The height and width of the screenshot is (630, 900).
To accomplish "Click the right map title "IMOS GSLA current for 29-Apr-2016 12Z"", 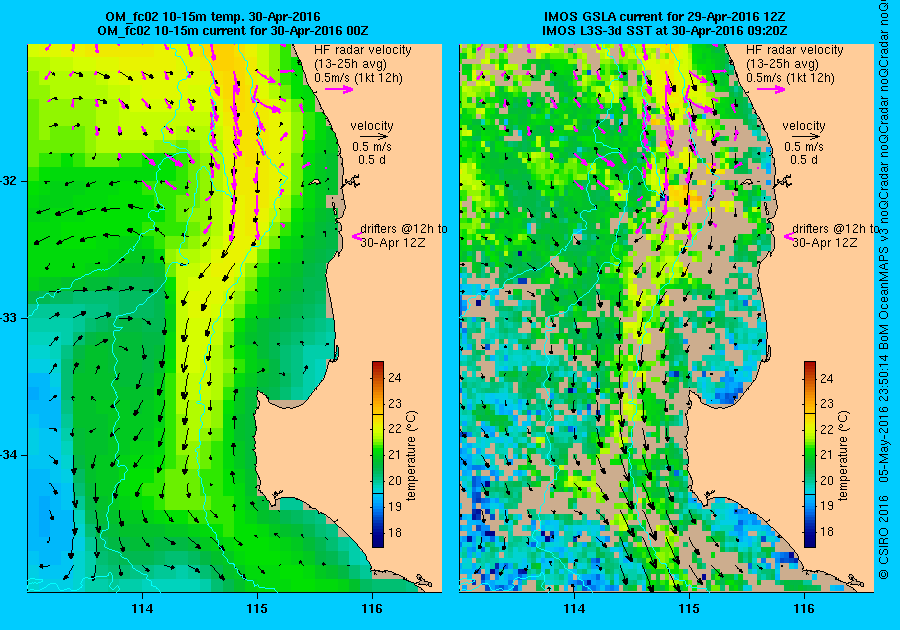I will pyautogui.click(x=665, y=17).
